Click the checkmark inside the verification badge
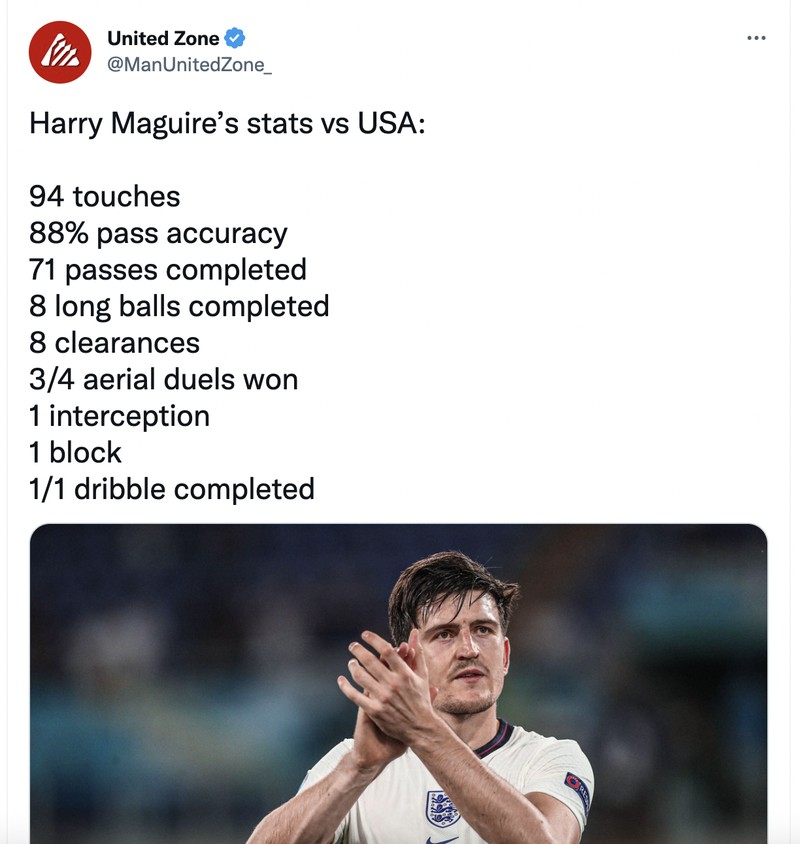 coord(232,38)
